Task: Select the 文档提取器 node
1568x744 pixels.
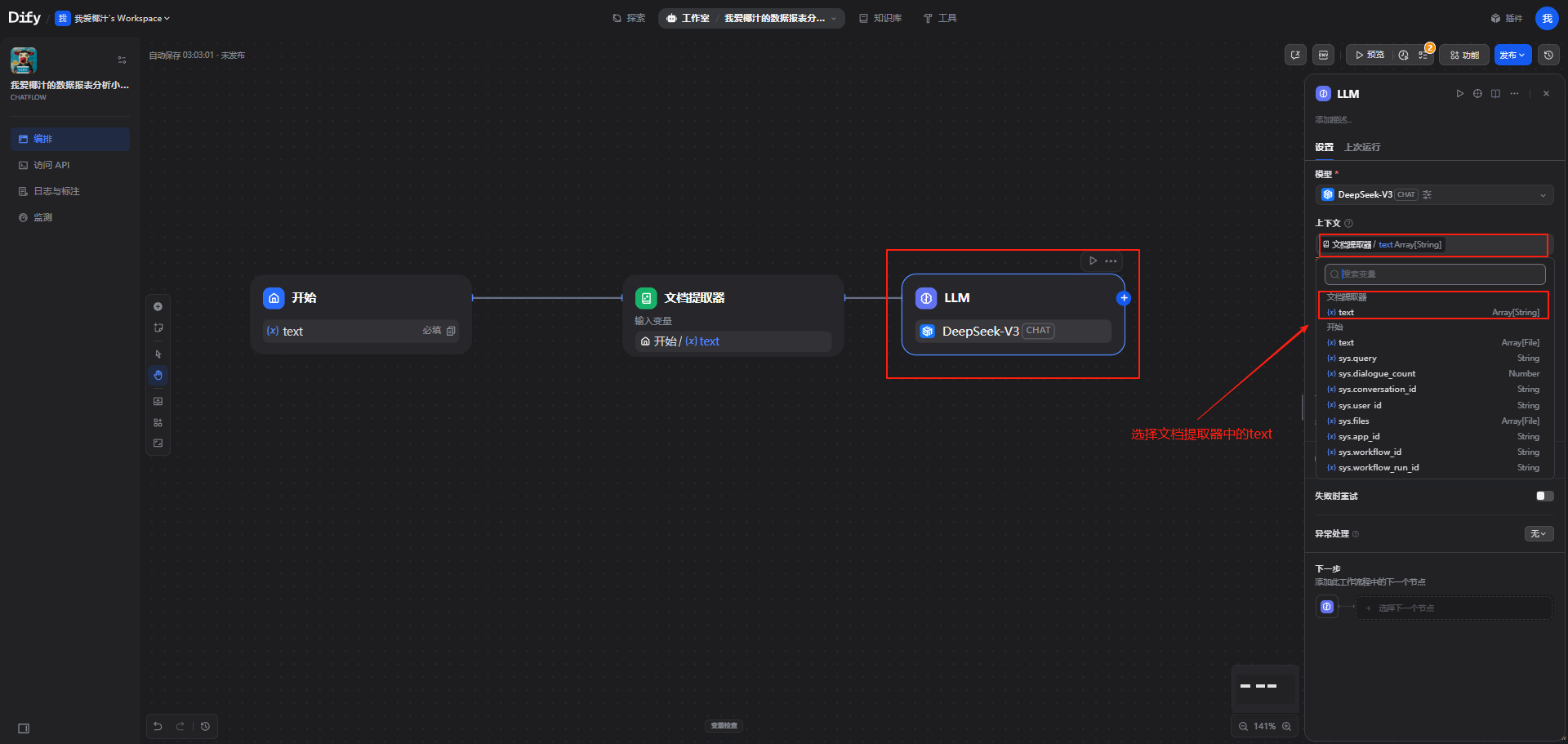Action: pyautogui.click(x=733, y=315)
